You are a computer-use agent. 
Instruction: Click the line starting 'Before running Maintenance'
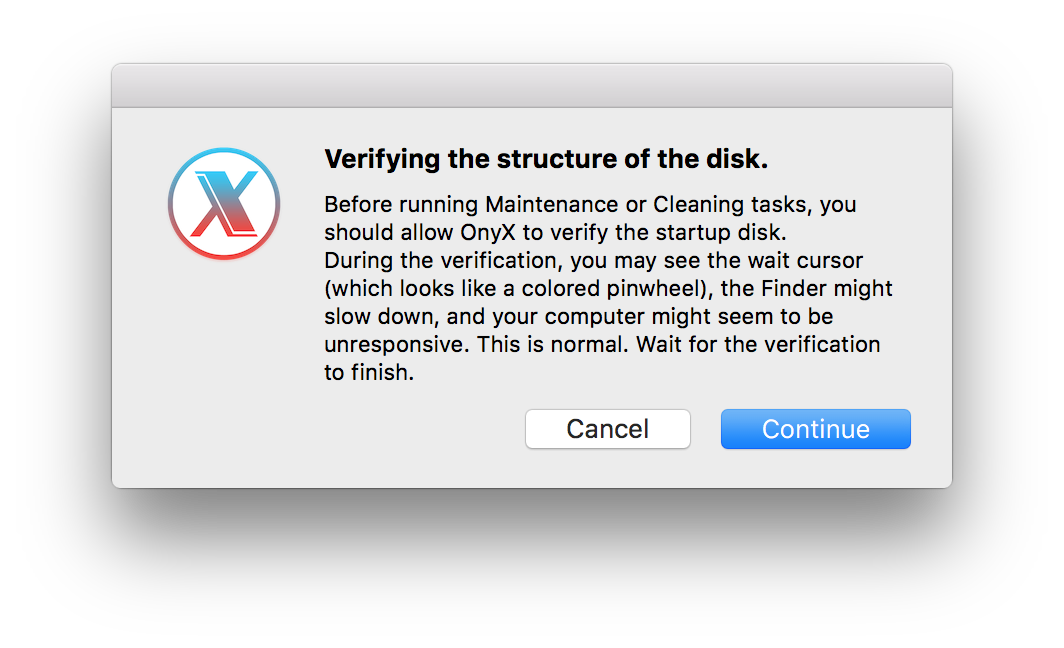590,204
